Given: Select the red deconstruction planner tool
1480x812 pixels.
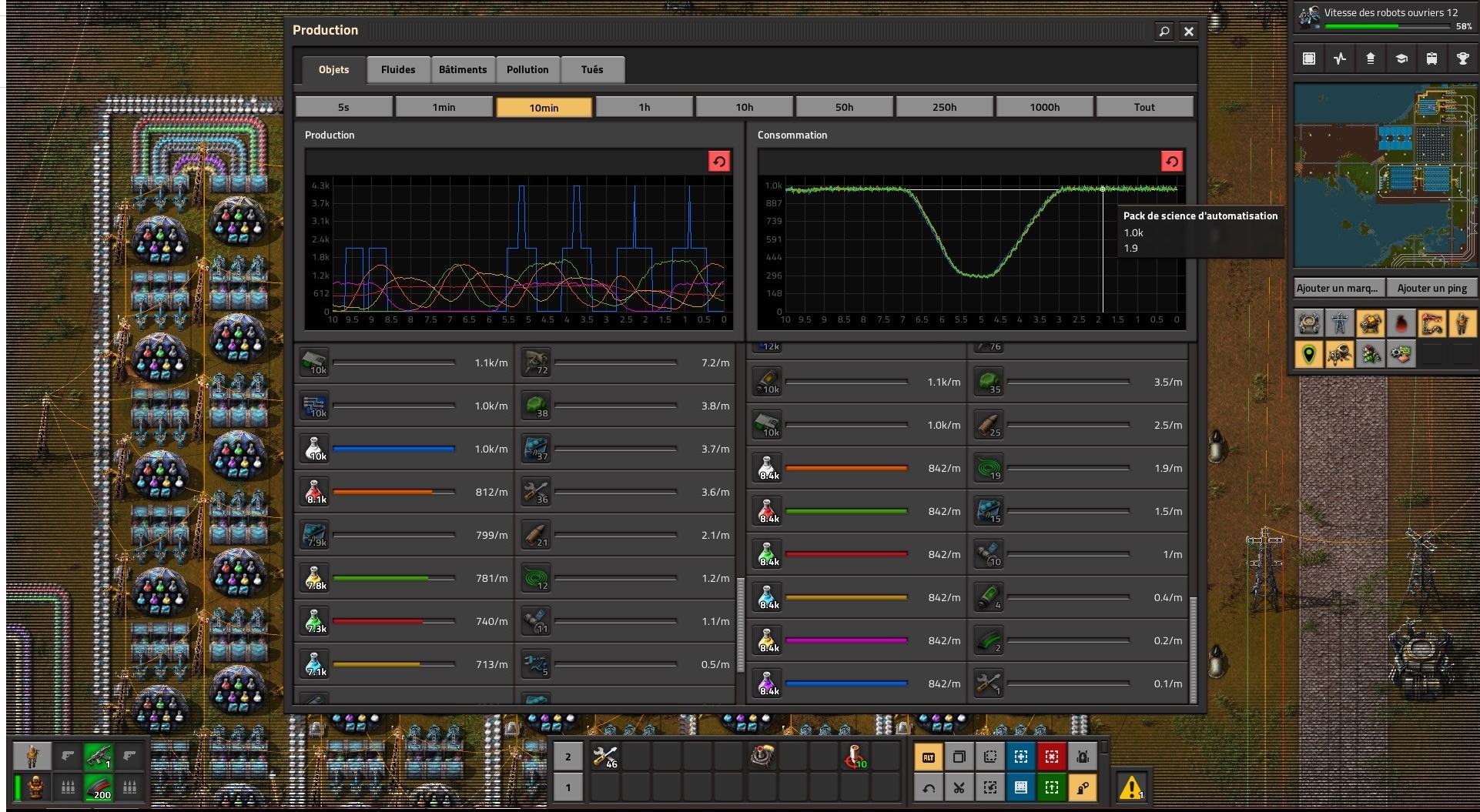Looking at the screenshot, I should click(1051, 757).
